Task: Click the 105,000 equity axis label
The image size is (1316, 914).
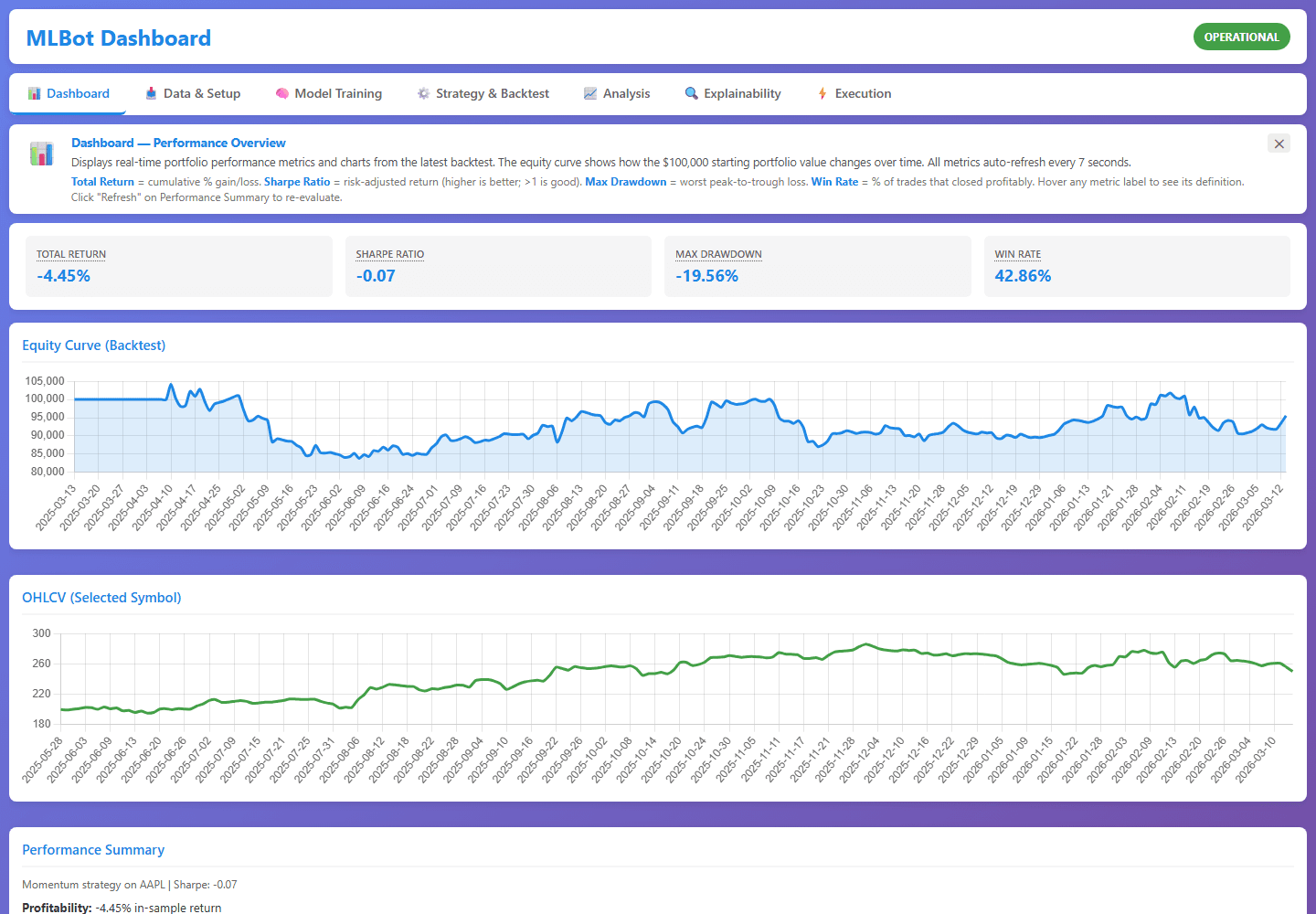Action: point(45,381)
